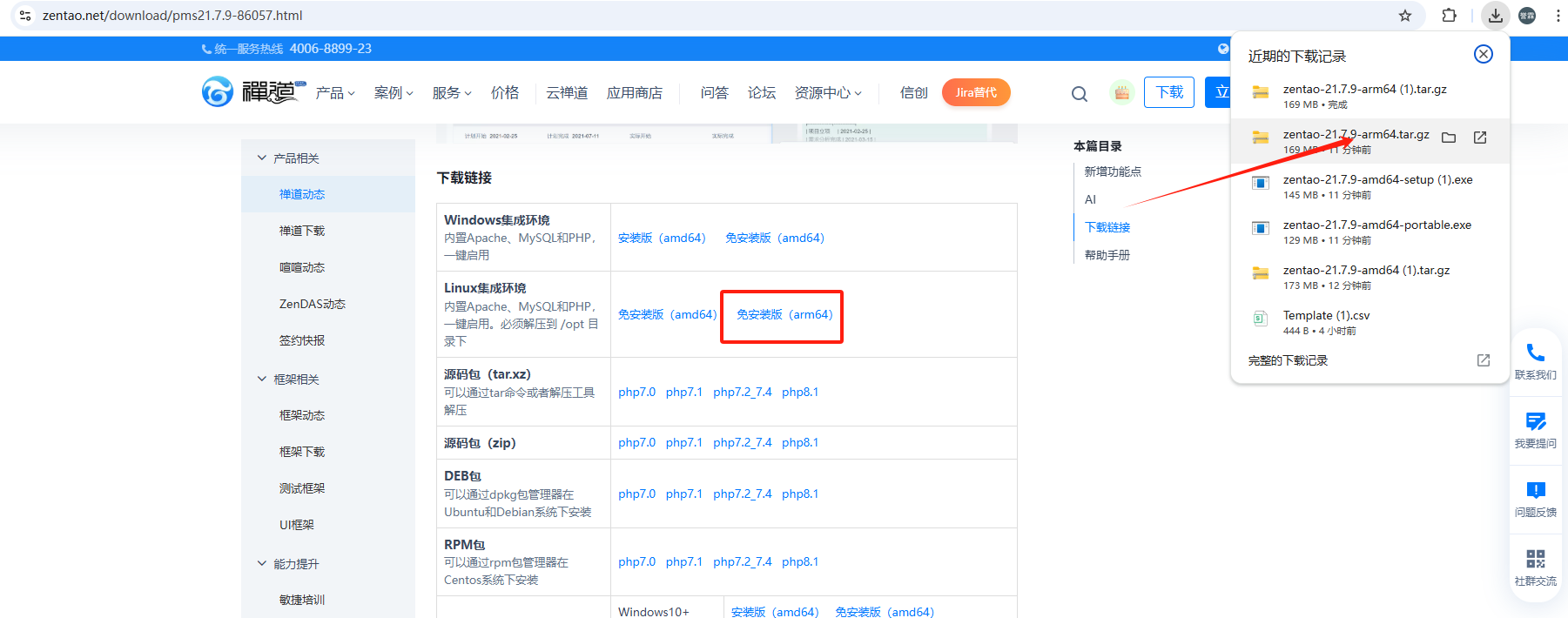Open the browser three-dot menu

[1558, 16]
